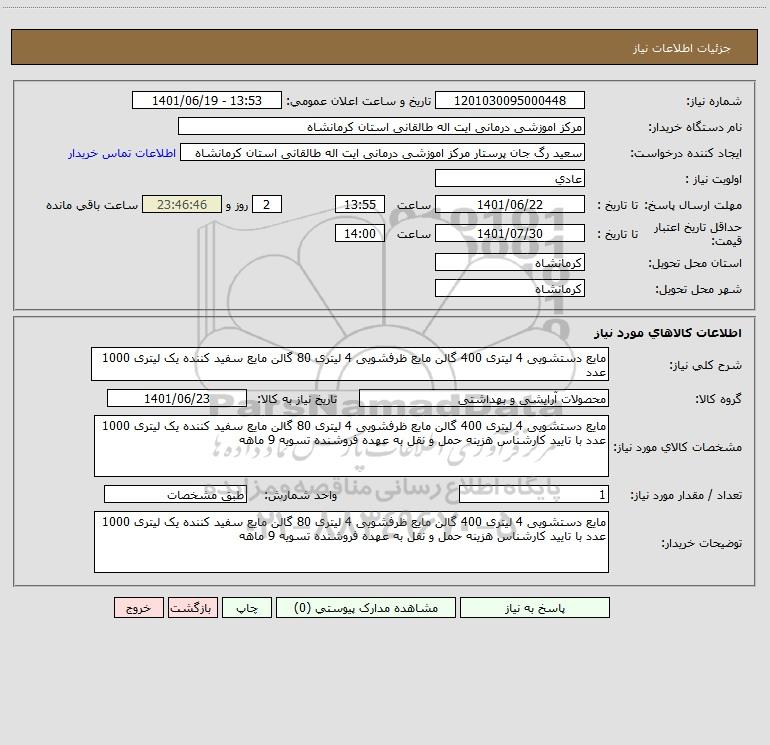Click the تاریخ نیاز به کالا label

(297, 399)
